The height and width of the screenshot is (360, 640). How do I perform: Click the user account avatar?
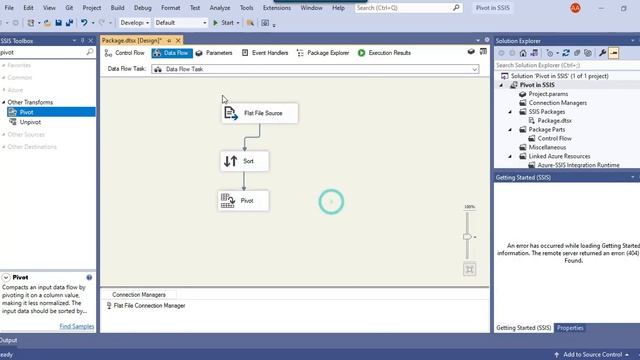(575, 8)
